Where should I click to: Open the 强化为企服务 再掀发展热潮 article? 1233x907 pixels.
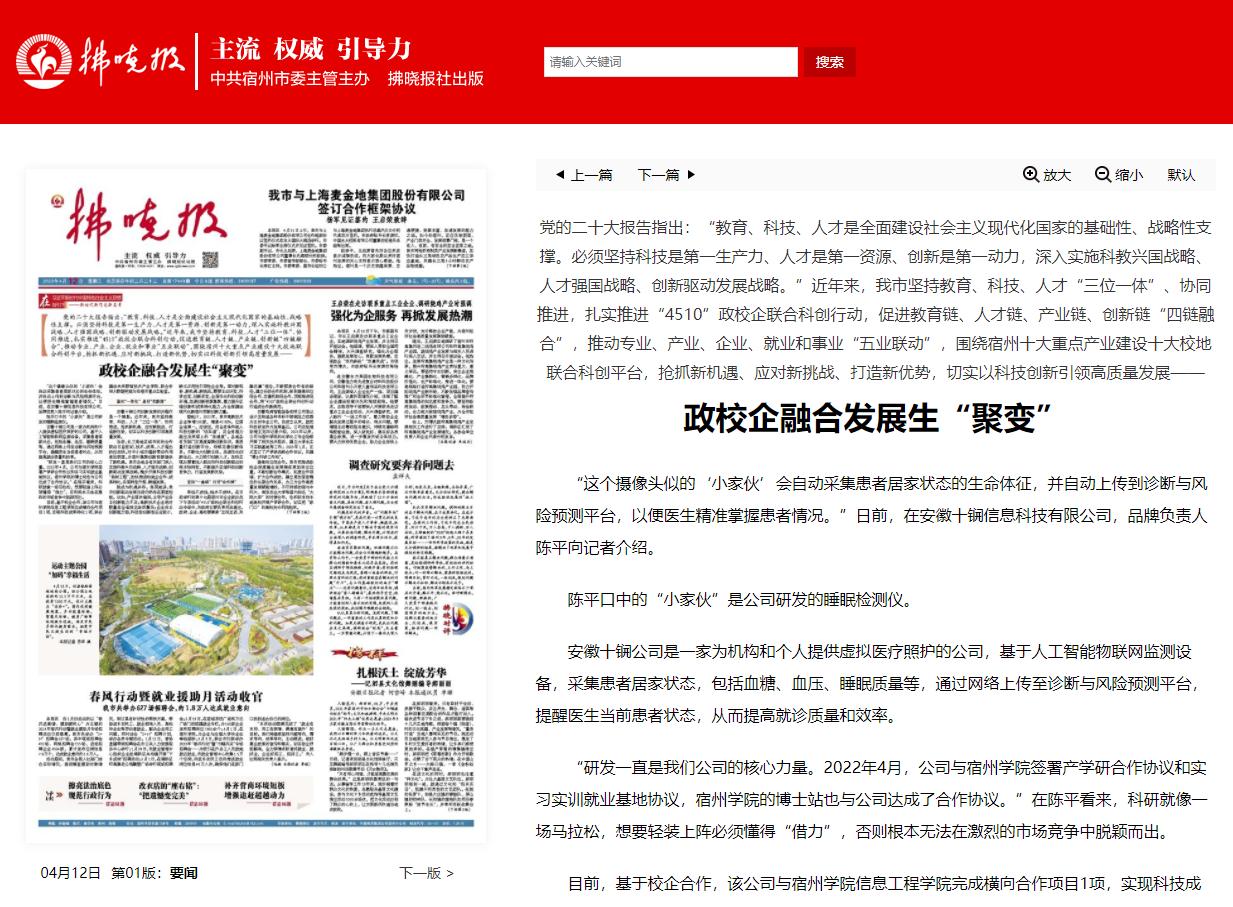pos(401,315)
